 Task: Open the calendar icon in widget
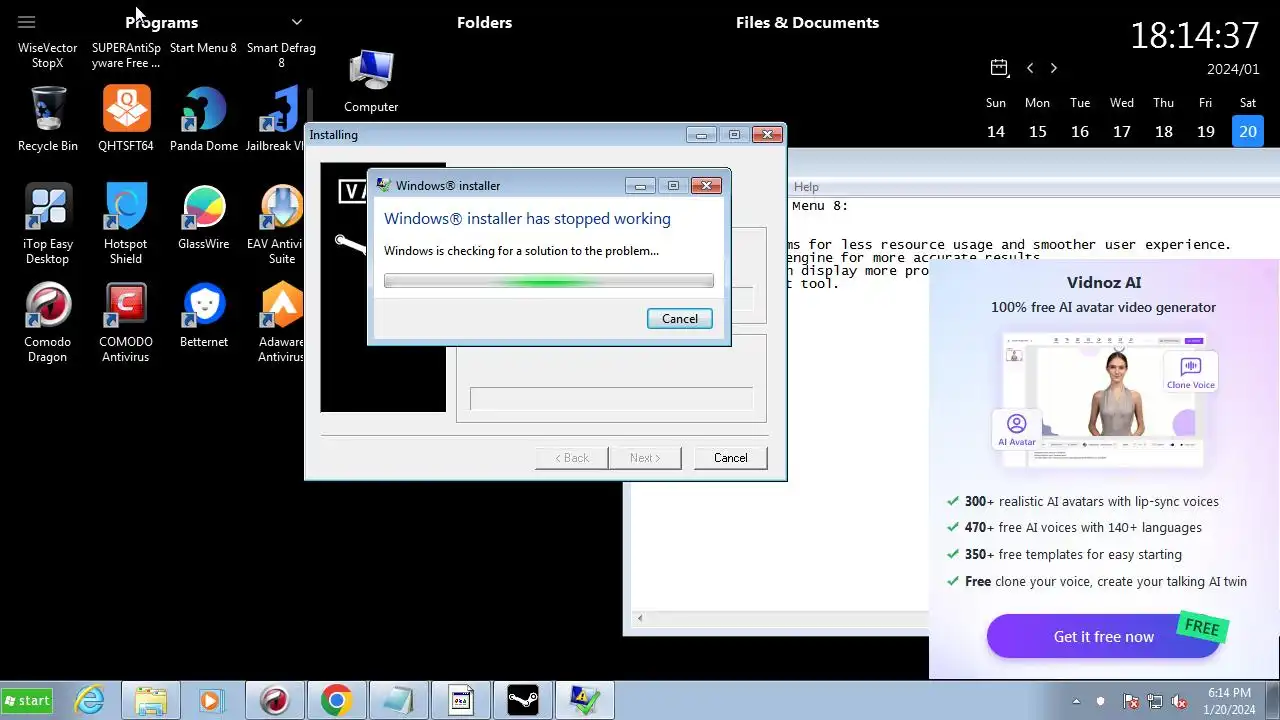999,68
